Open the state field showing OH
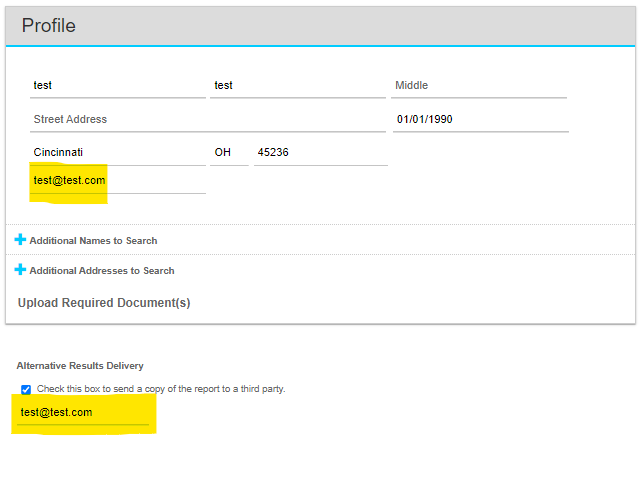 point(229,153)
